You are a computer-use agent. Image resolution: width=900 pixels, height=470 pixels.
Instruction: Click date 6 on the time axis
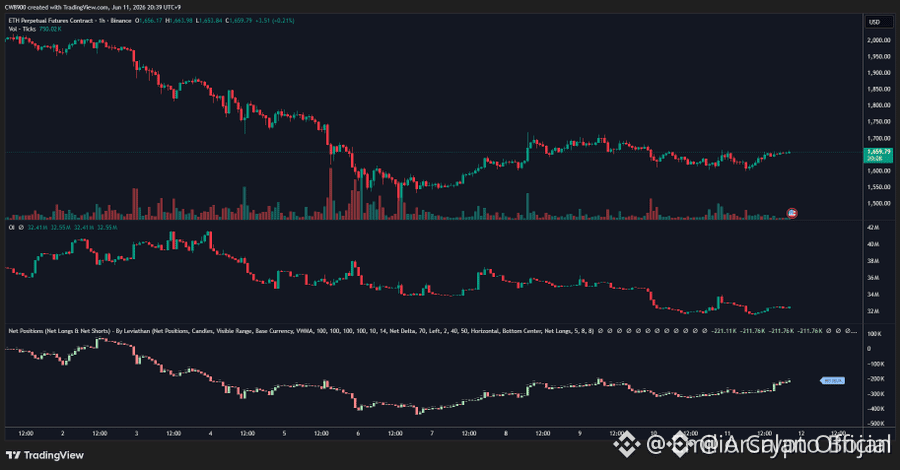(358, 433)
